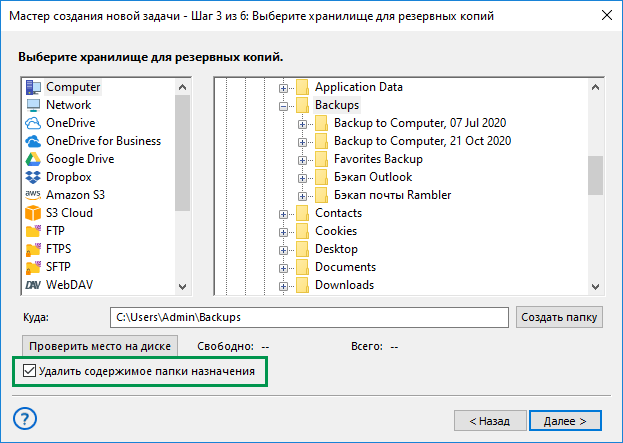Screen dimensions: 623x443
Task: Collapse the Backups folder node
Action: tap(283, 106)
